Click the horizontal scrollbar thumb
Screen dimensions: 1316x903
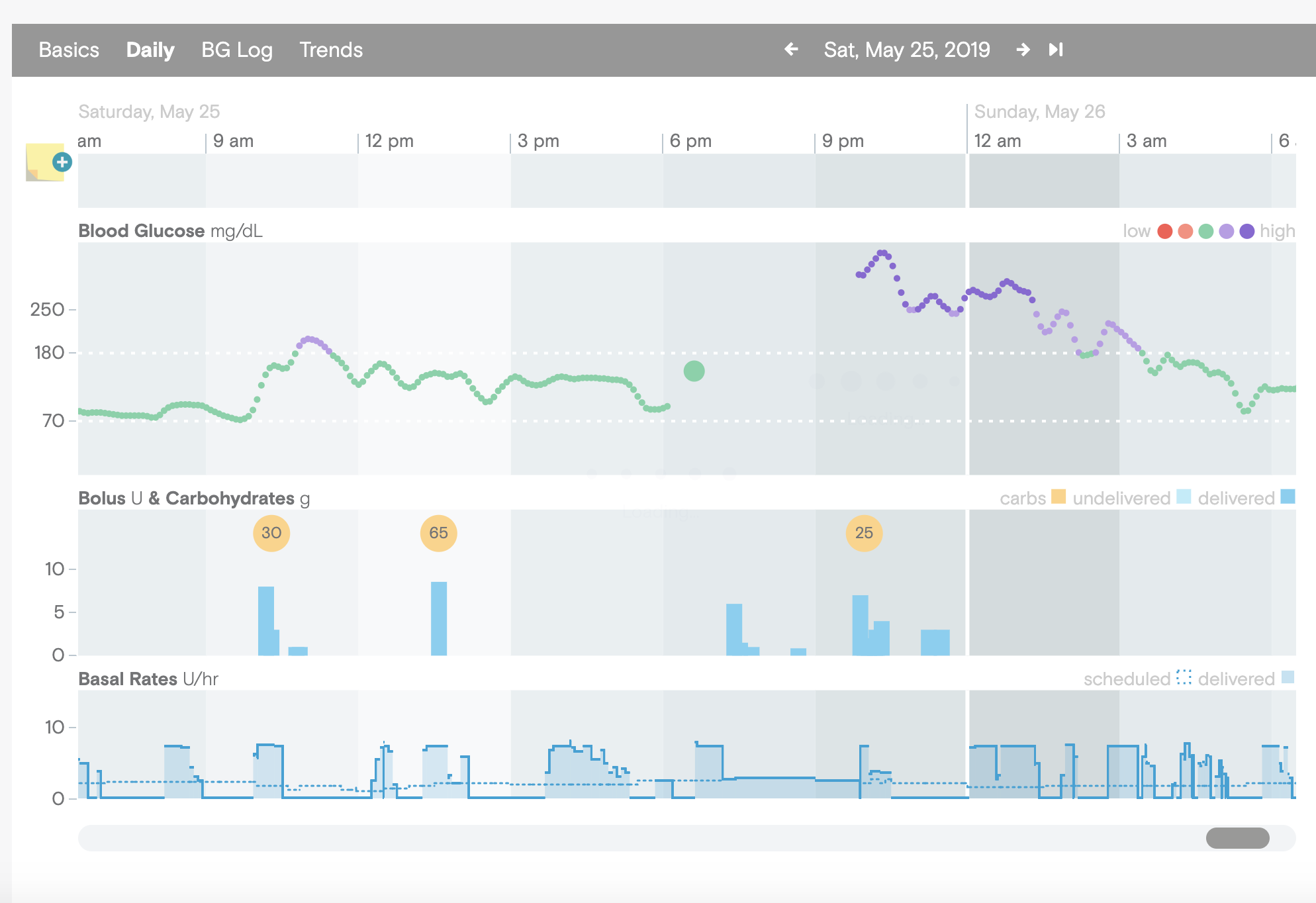tap(1237, 838)
